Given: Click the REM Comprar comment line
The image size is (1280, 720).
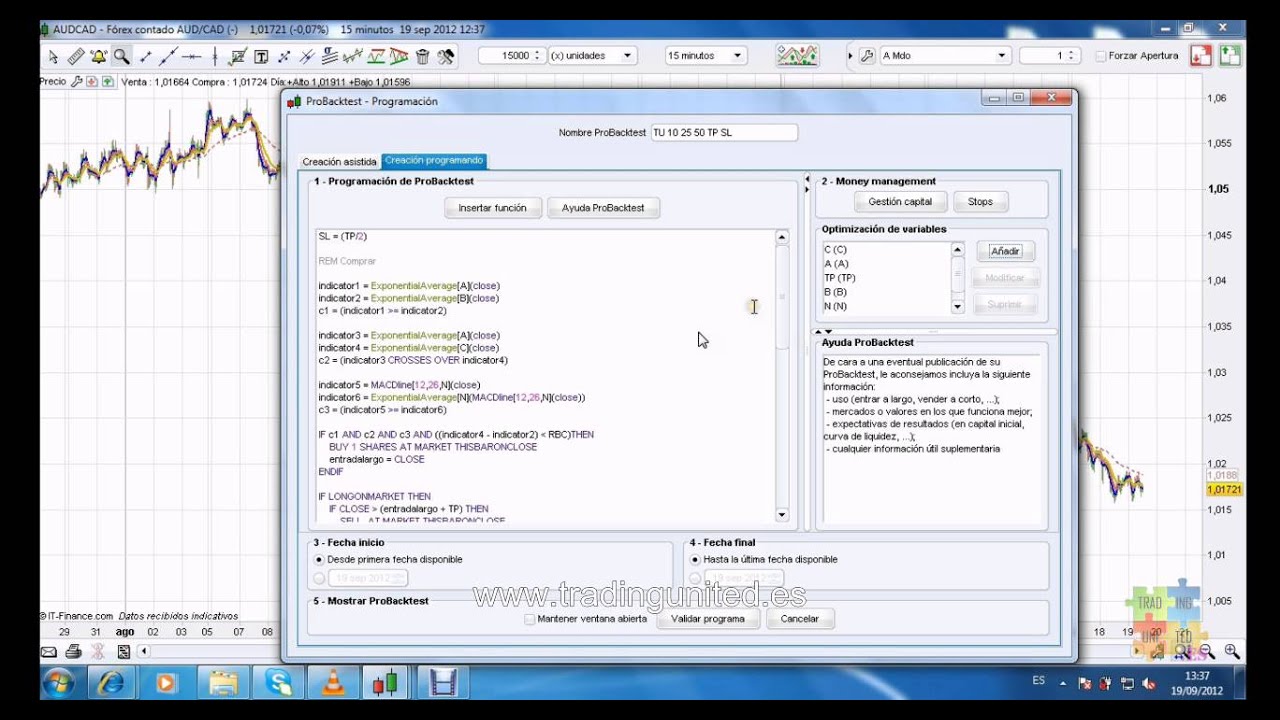Looking at the screenshot, I should [x=347, y=261].
